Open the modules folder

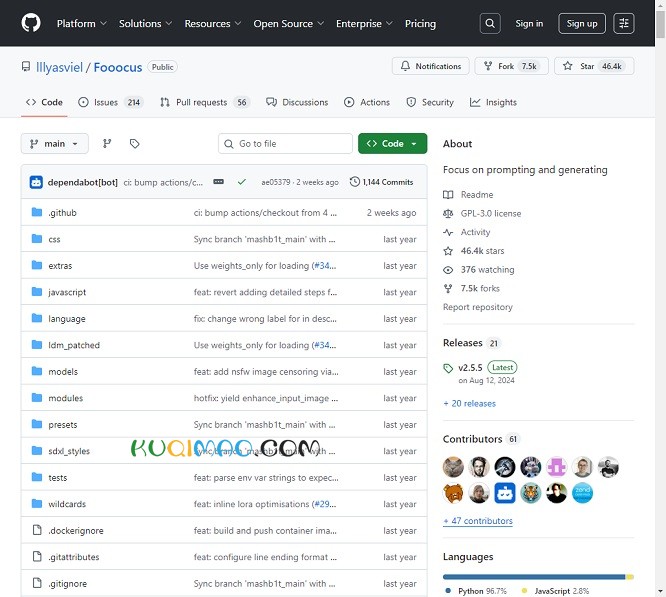tap(65, 398)
